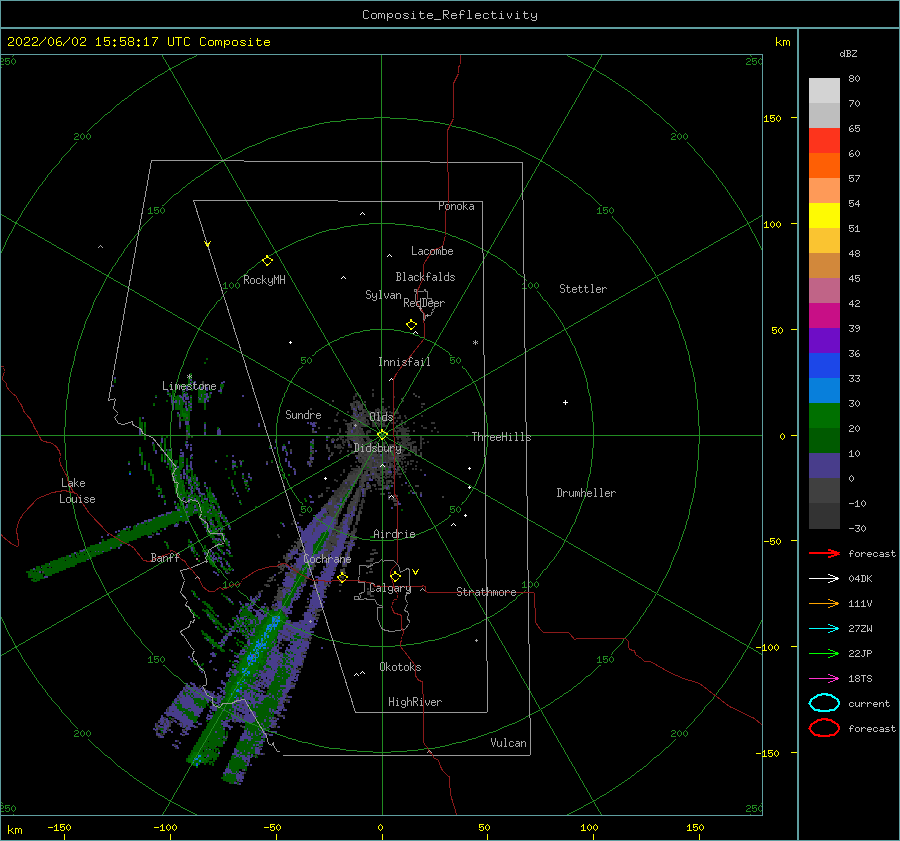Click the yellow diamond marker near Cochrane
Viewport: 900px width, 841px height.
click(342, 578)
